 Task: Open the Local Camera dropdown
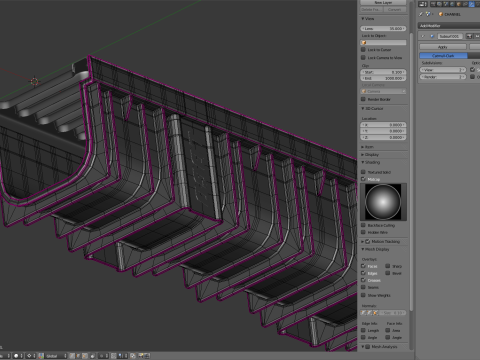pos(383,91)
